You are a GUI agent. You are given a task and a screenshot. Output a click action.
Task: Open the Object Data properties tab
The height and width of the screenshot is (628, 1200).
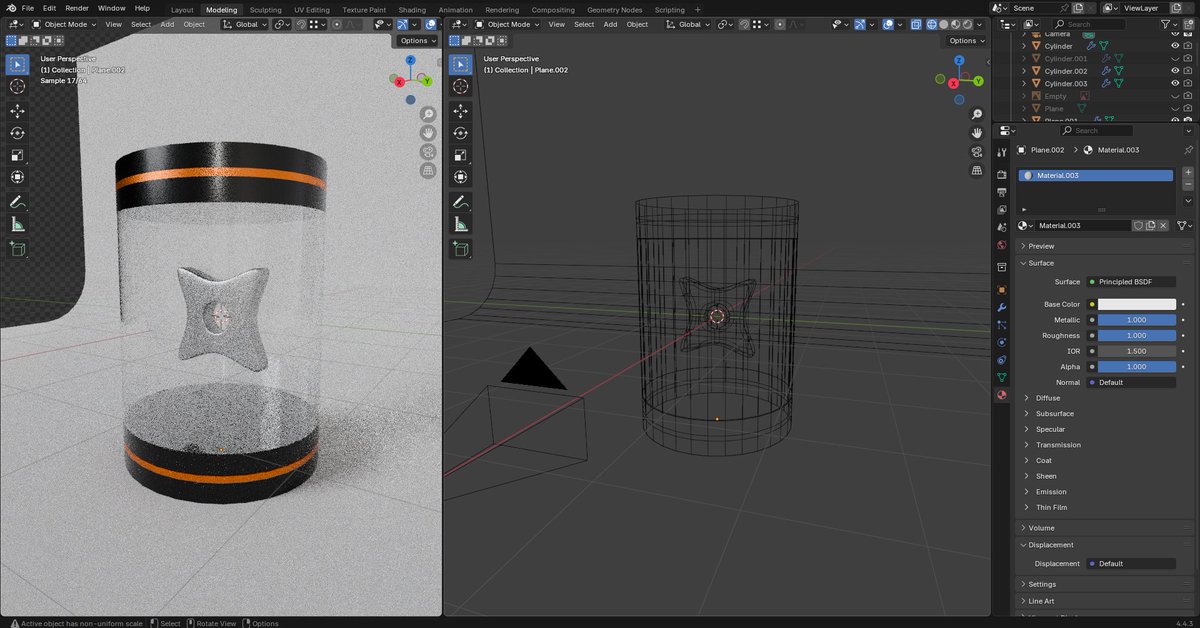[x=1002, y=377]
